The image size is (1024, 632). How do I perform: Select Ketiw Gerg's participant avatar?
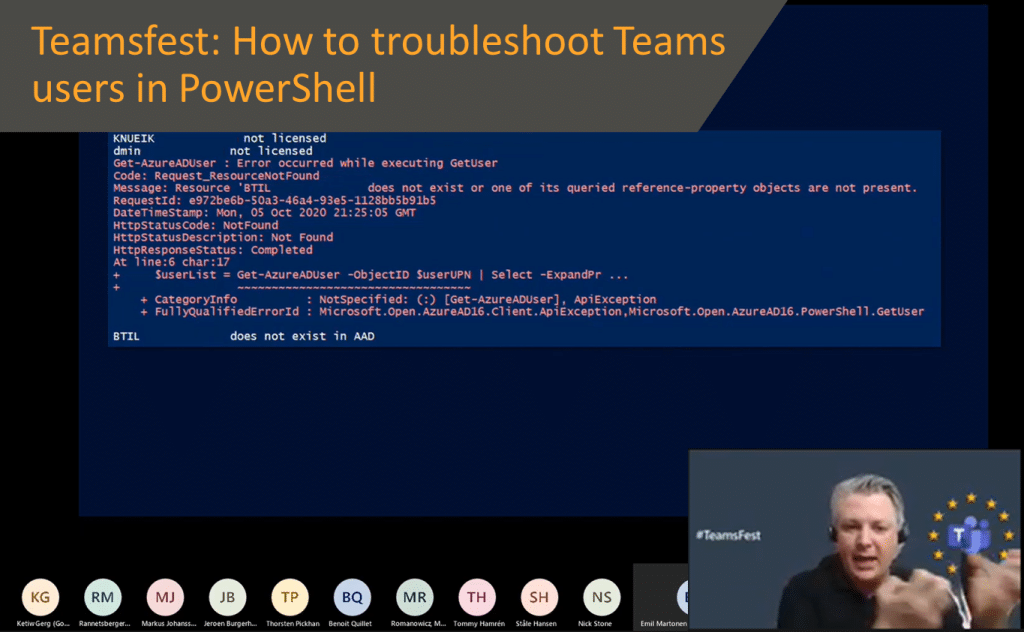[x=40, y=596]
